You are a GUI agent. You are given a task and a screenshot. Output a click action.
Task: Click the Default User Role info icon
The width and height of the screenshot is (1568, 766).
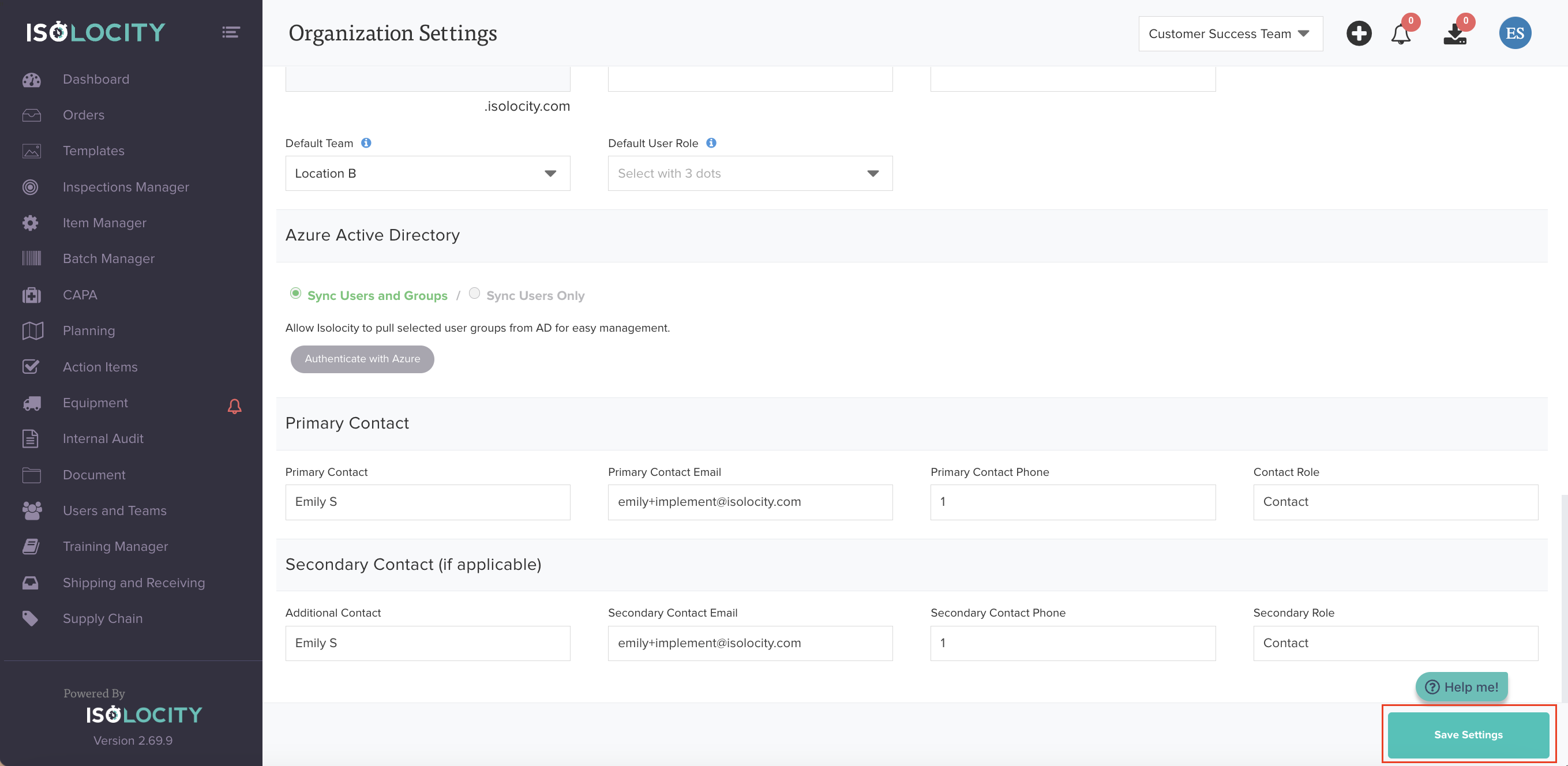coord(711,143)
